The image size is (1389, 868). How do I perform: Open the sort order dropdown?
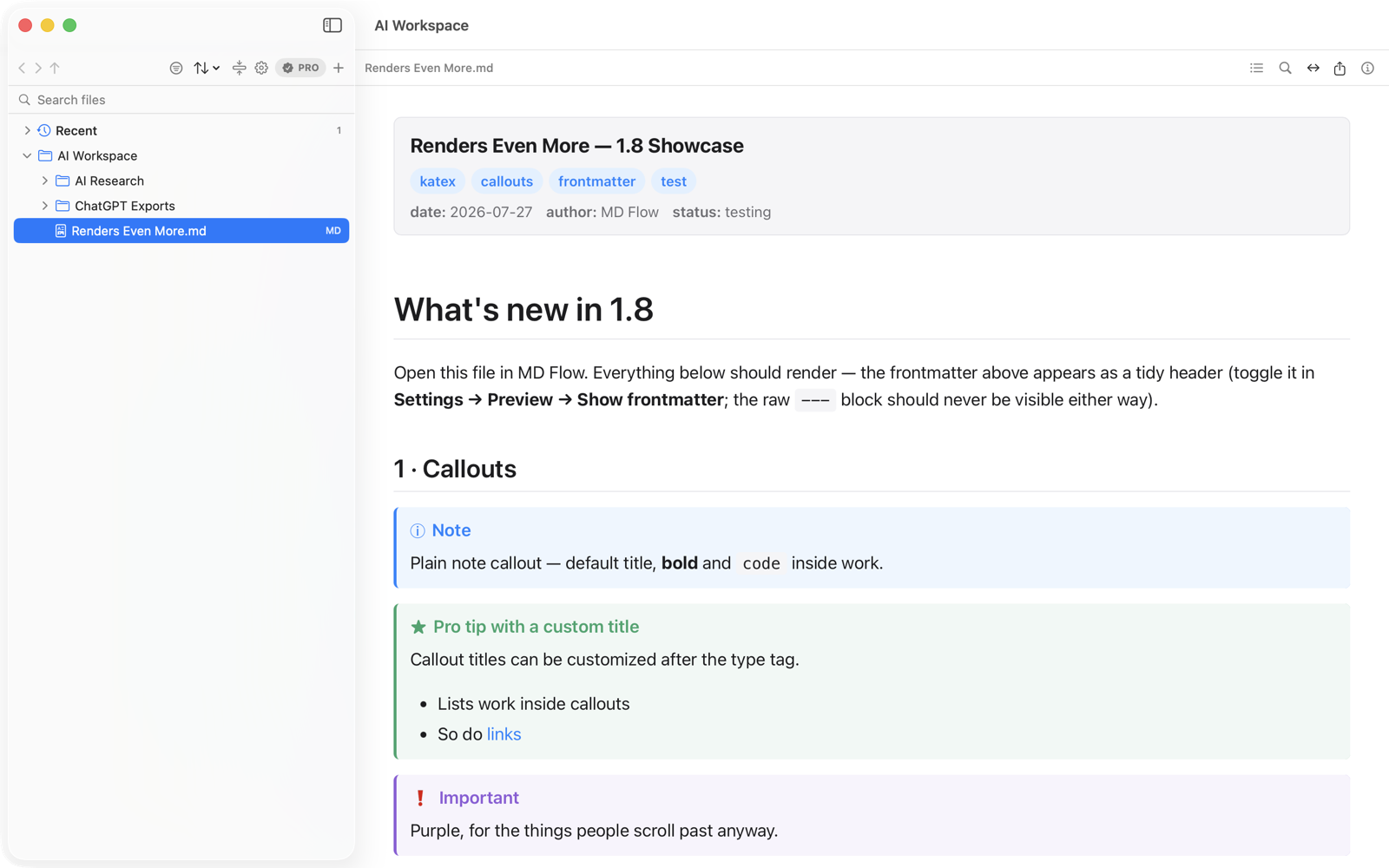(207, 68)
